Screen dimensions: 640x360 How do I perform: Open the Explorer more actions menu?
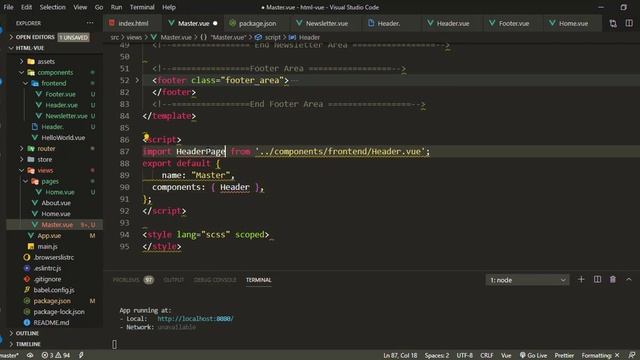90,23
